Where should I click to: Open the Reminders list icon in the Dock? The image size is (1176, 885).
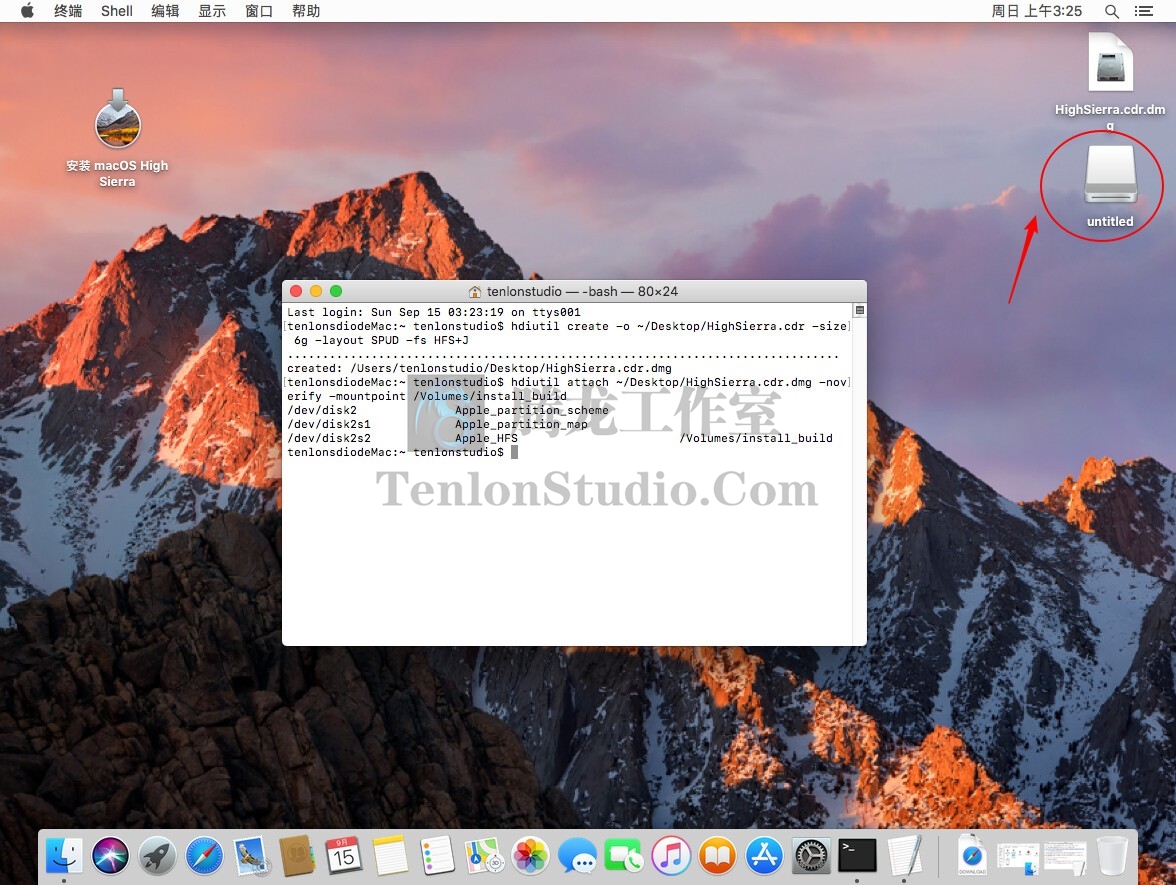[437, 856]
